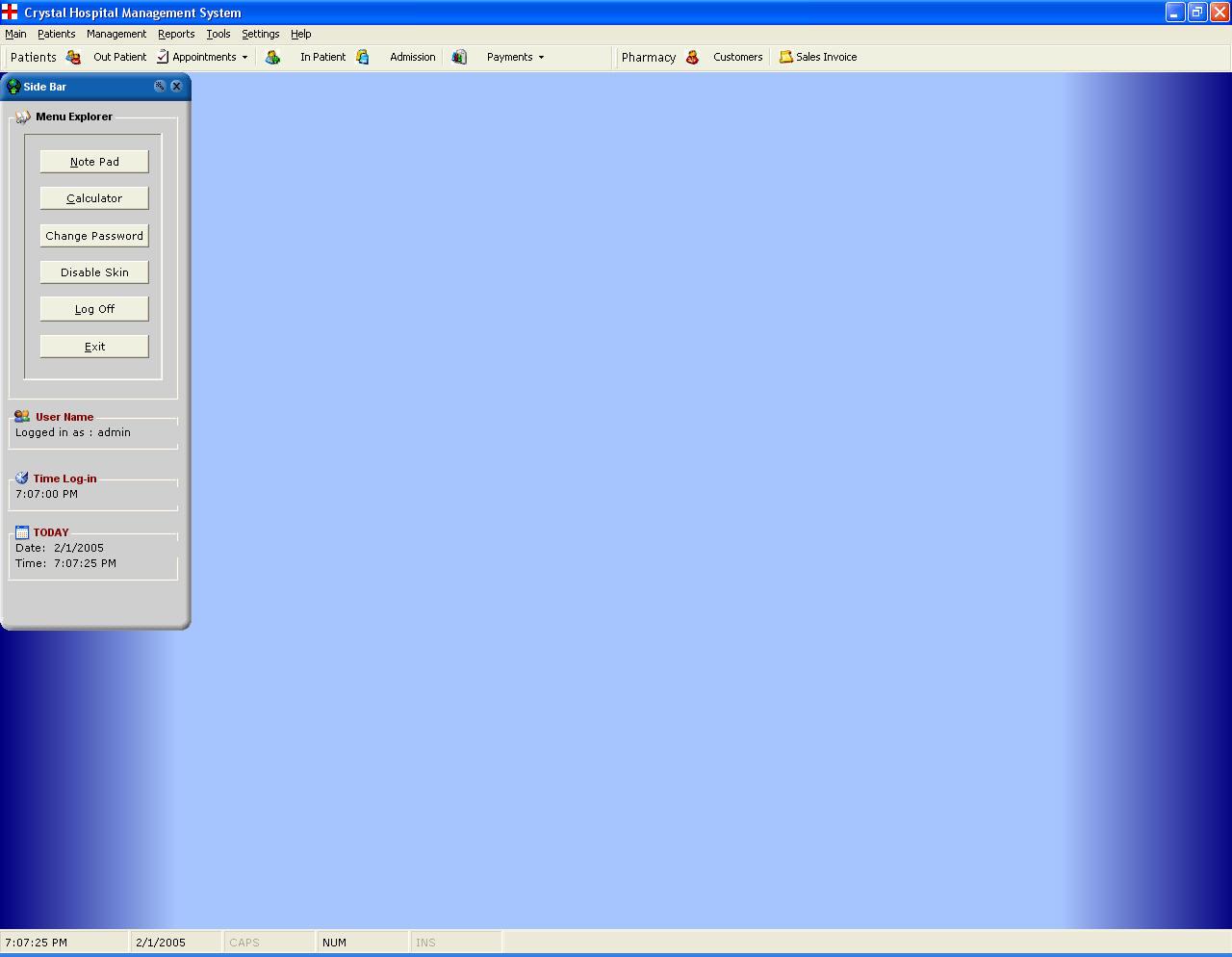
Task: Pin the Side Bar panel
Action: point(160,86)
